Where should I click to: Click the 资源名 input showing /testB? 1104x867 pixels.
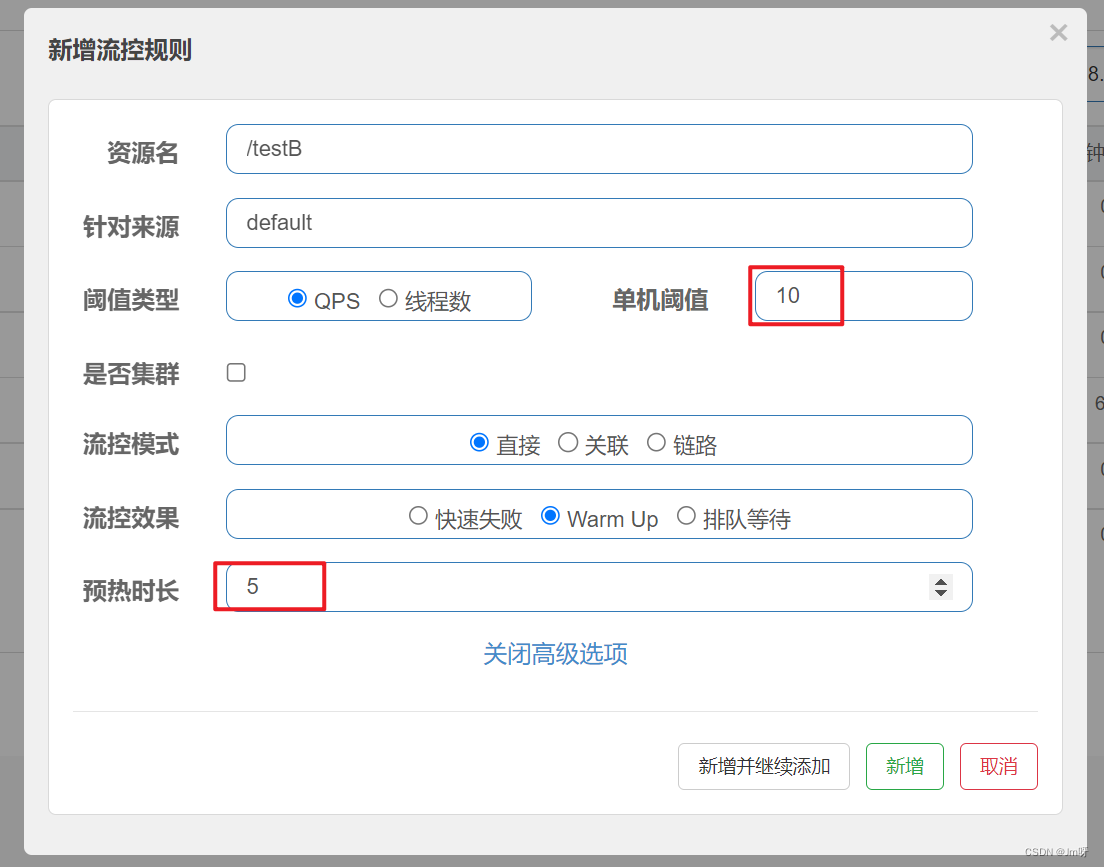pyautogui.click(x=598, y=148)
